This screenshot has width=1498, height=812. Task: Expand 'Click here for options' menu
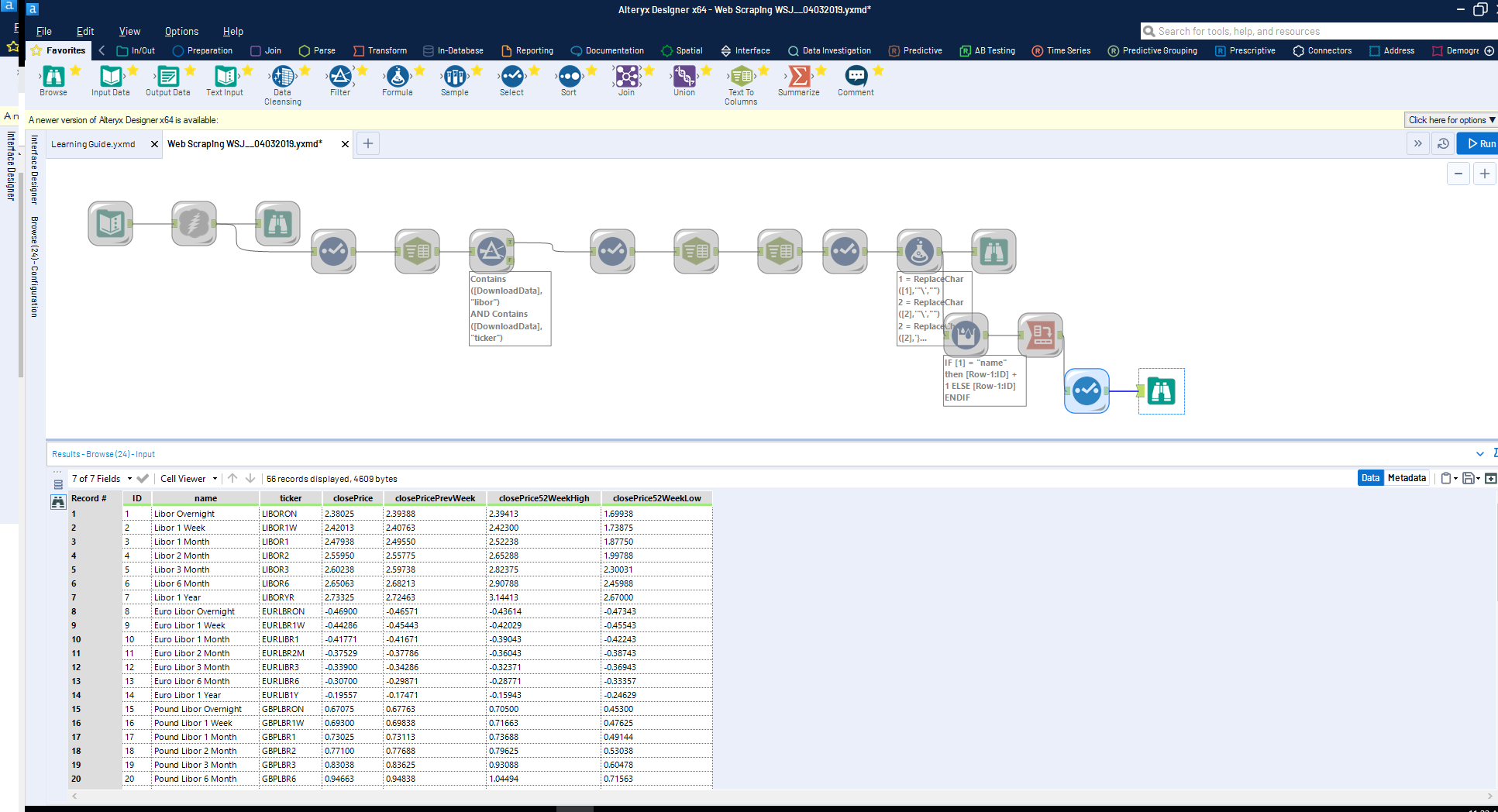point(1450,120)
